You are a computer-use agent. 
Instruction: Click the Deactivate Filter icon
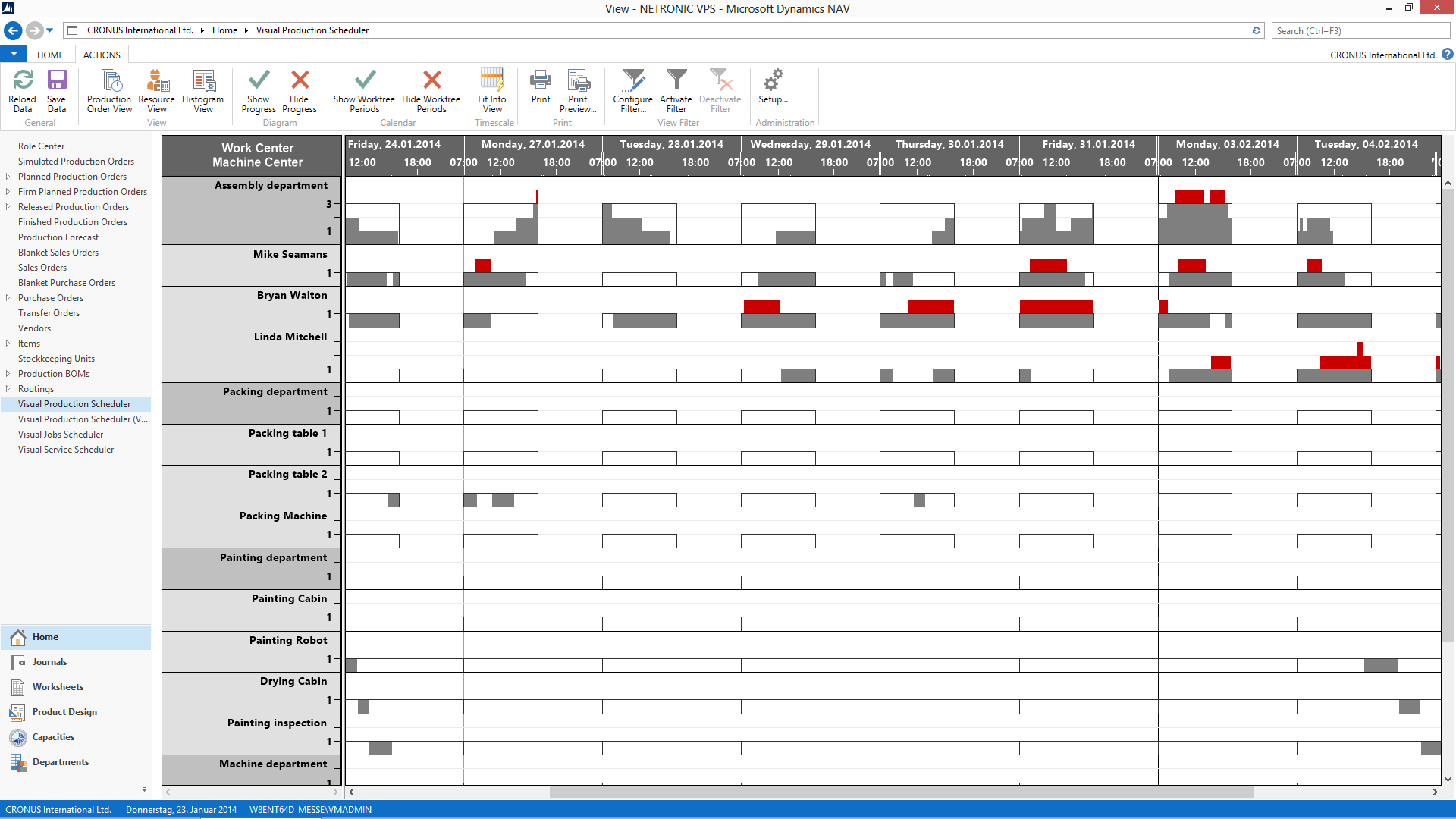coord(720,80)
